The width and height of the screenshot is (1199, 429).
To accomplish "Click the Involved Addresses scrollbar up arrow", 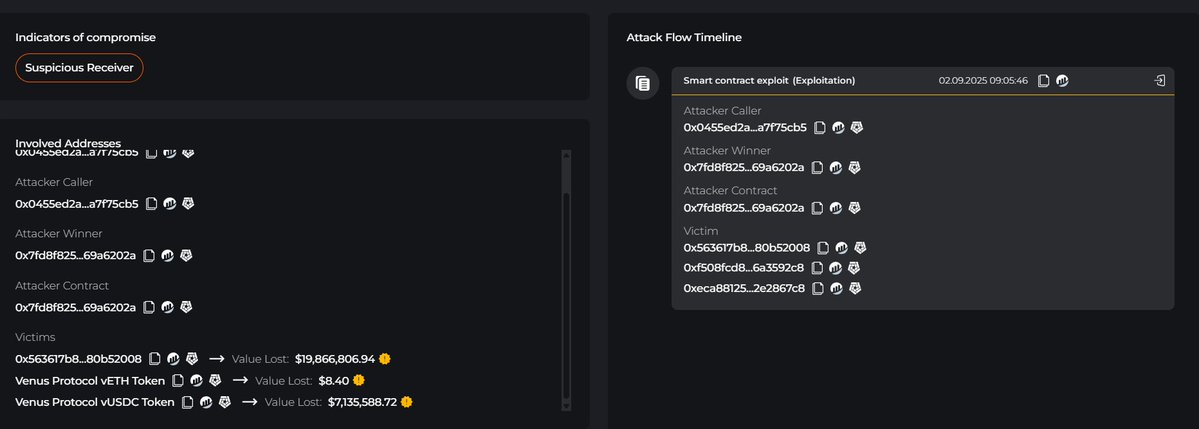I will pos(567,154).
